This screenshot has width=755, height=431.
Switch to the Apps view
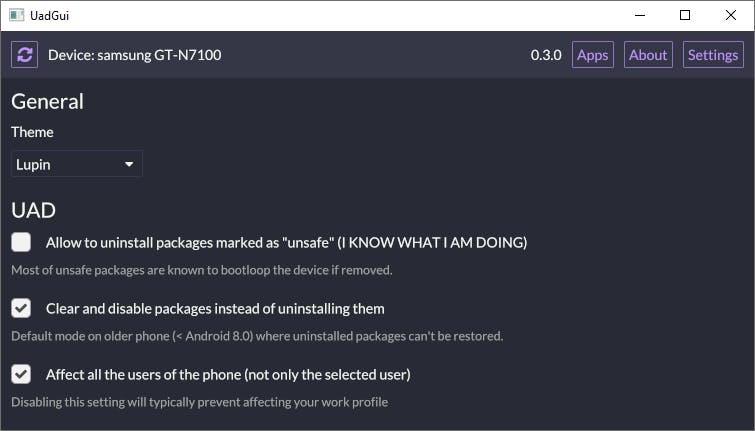[x=592, y=55]
